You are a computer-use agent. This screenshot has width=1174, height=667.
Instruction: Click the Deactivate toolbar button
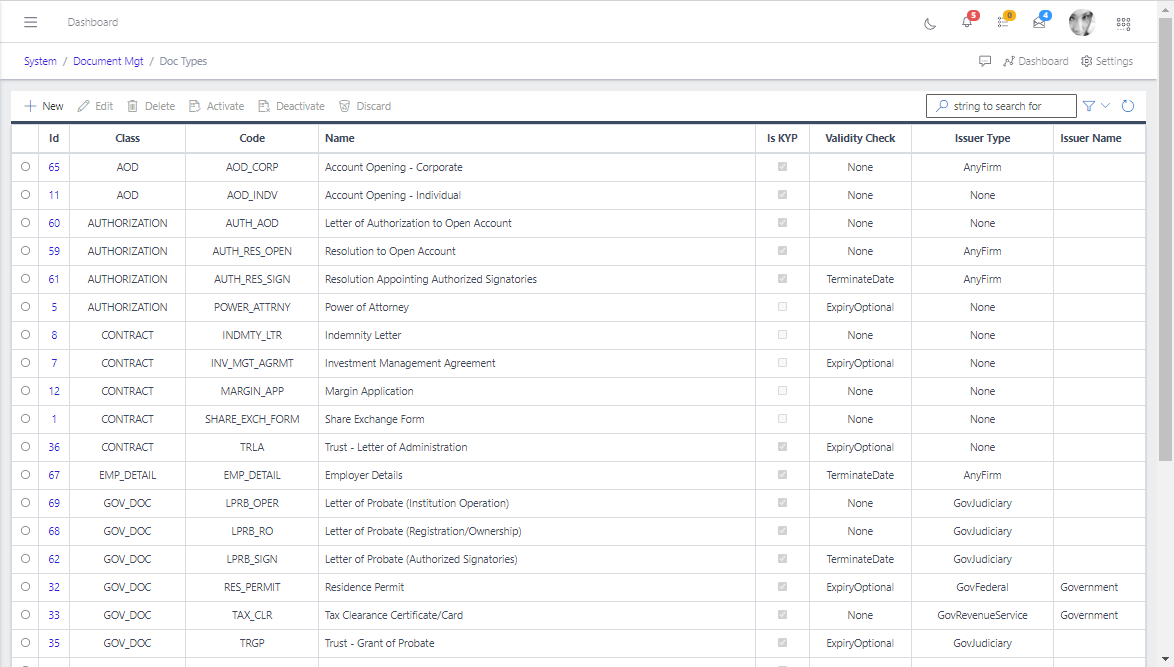291,106
